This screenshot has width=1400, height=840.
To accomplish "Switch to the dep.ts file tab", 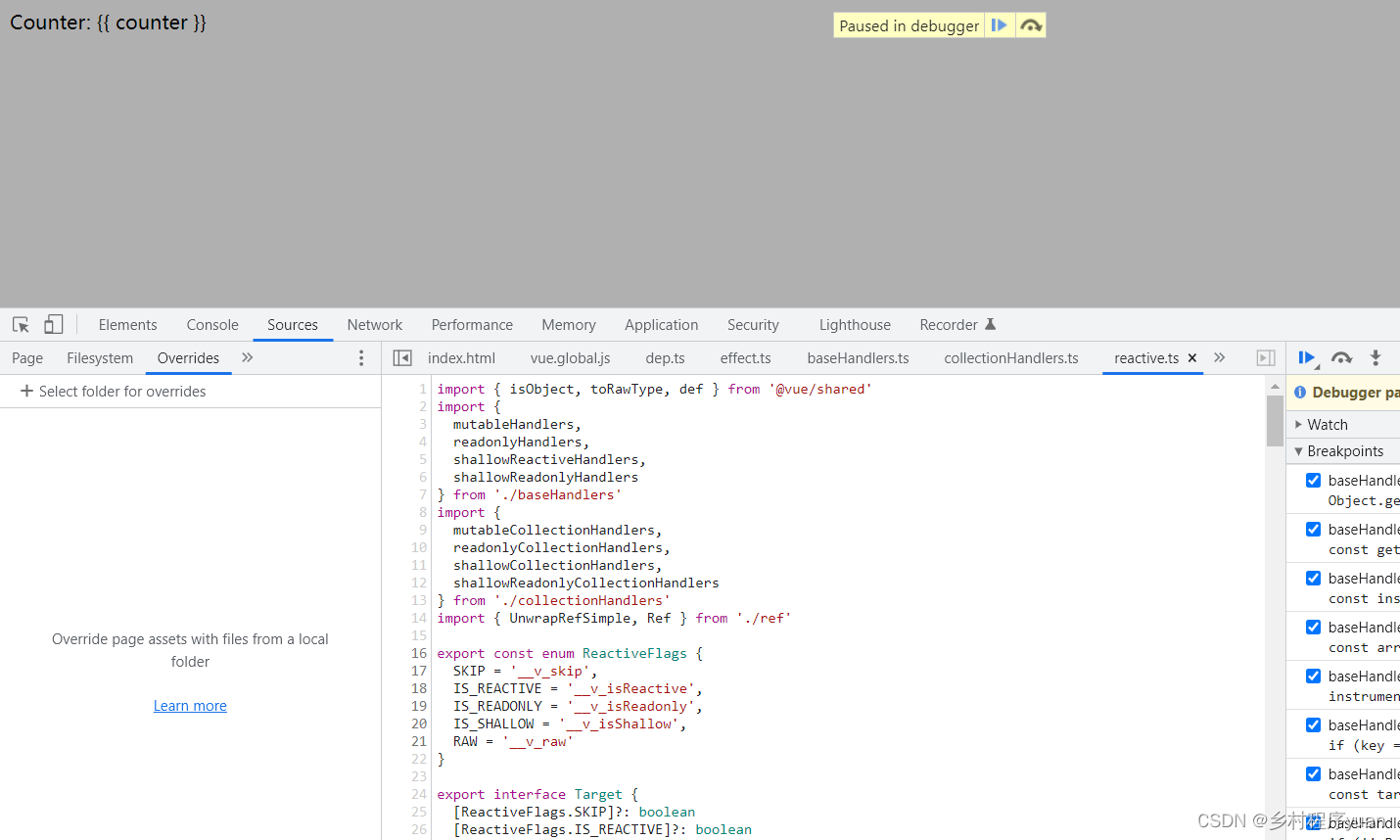I will coord(665,358).
